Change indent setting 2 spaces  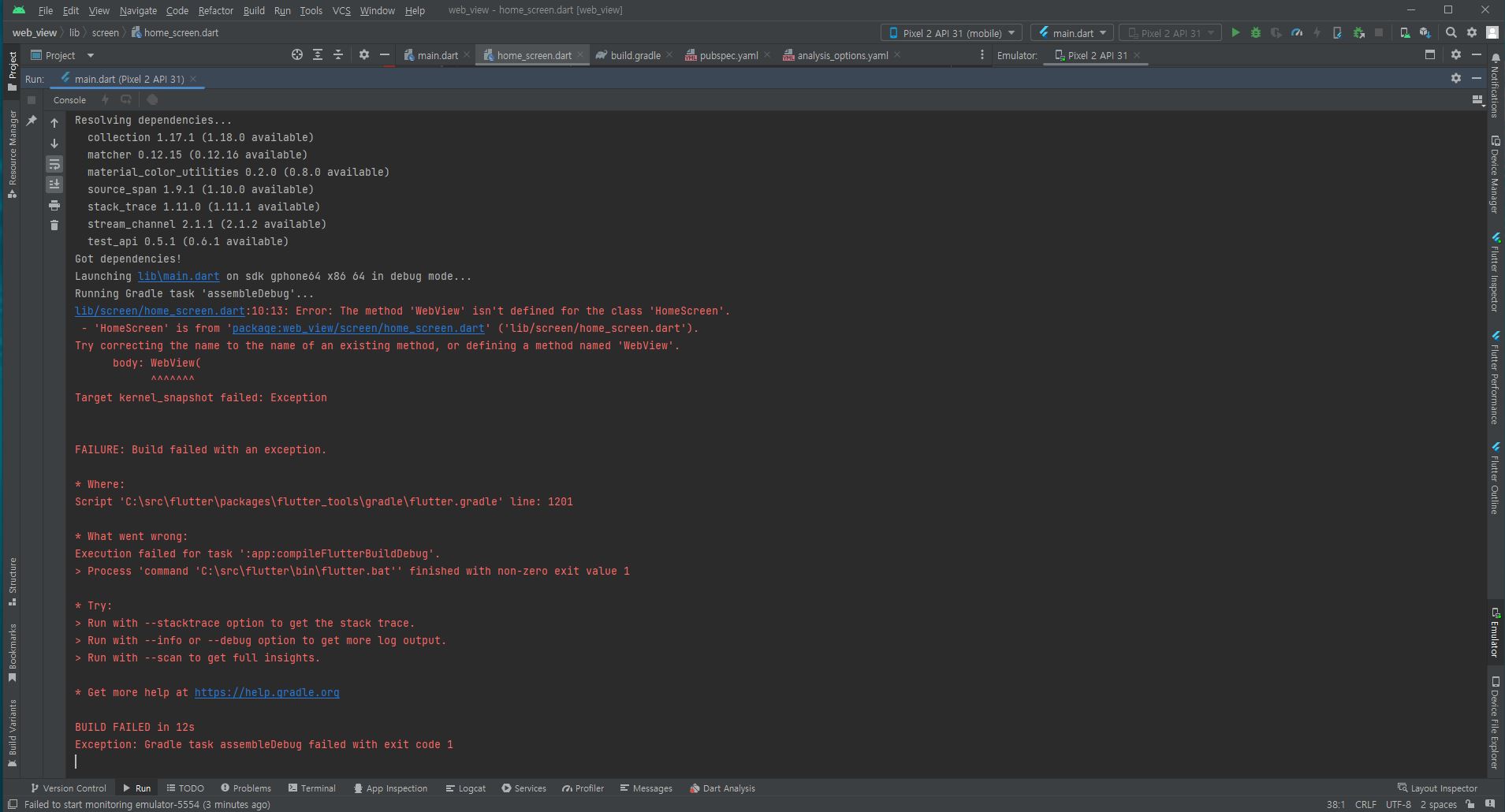(x=1438, y=805)
